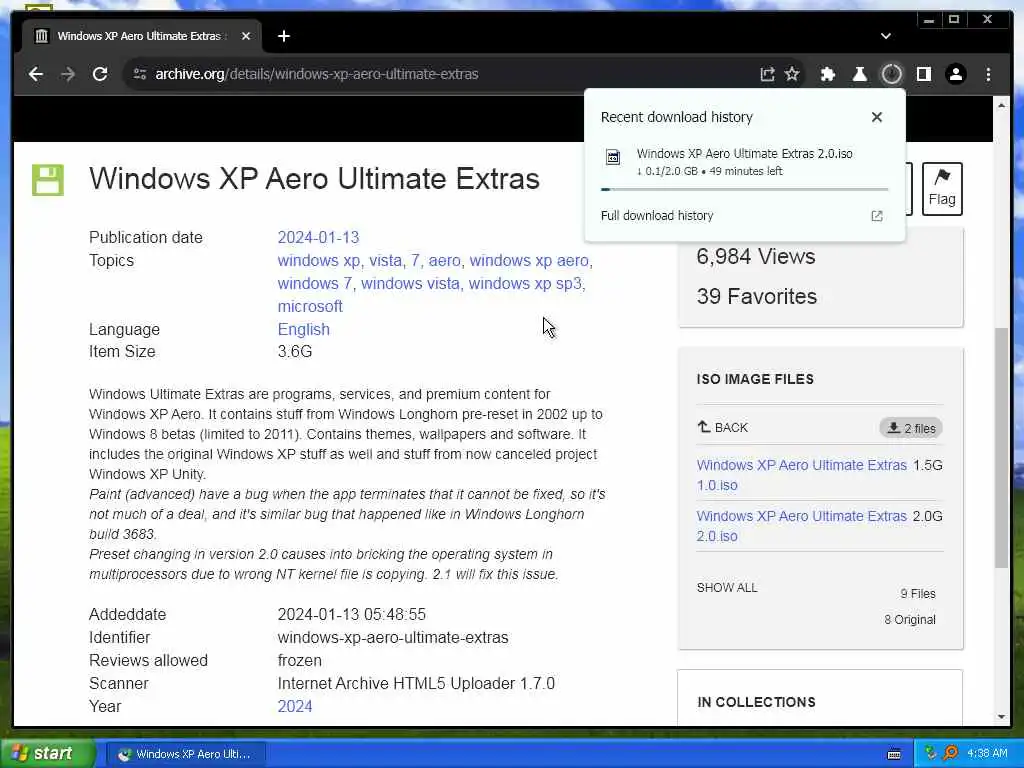Image resolution: width=1024 pixels, height=768 pixels.
Task: Select the '6,984 Views' text
Action: pyautogui.click(x=756, y=257)
